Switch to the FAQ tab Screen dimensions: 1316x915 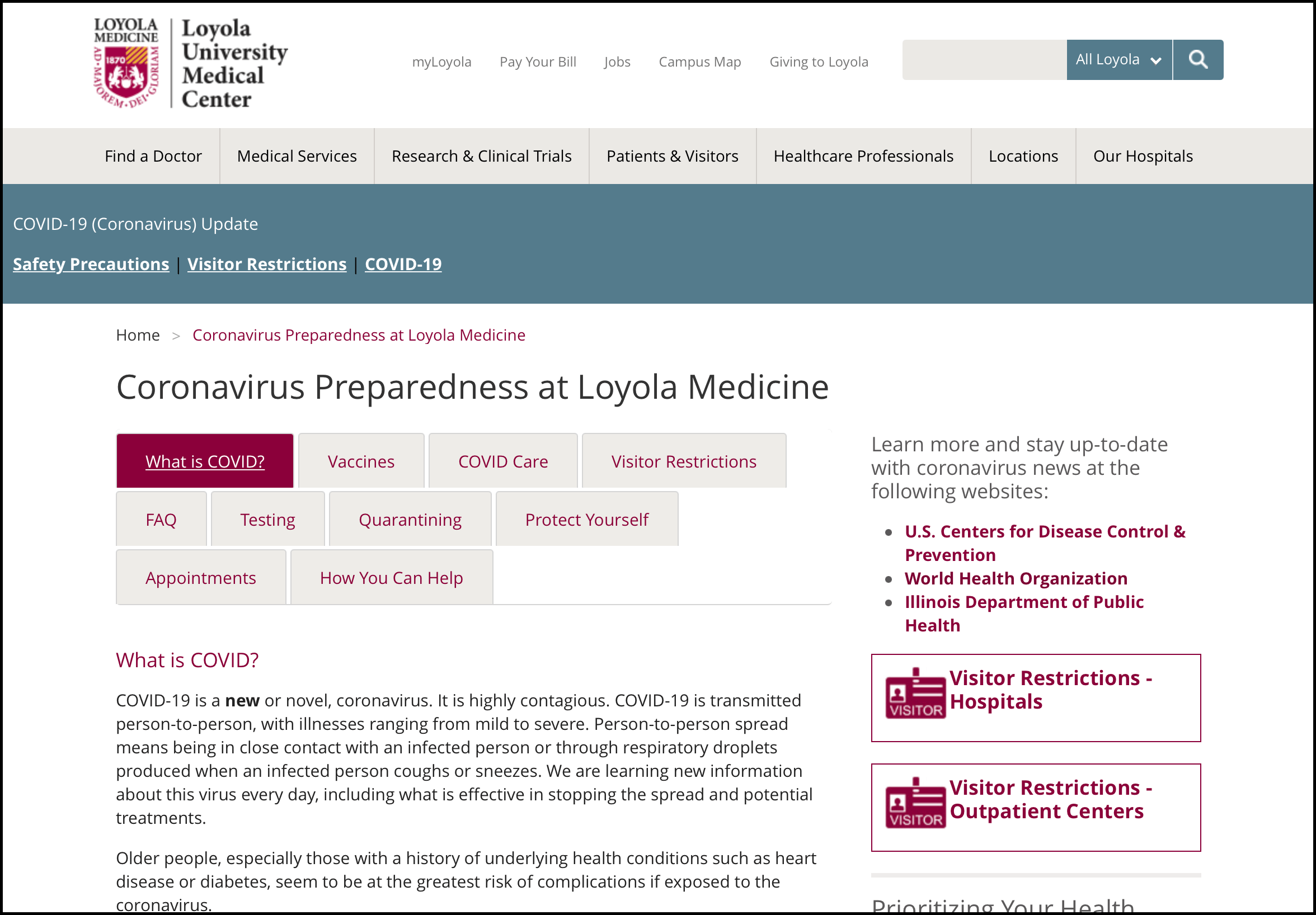tap(161, 519)
